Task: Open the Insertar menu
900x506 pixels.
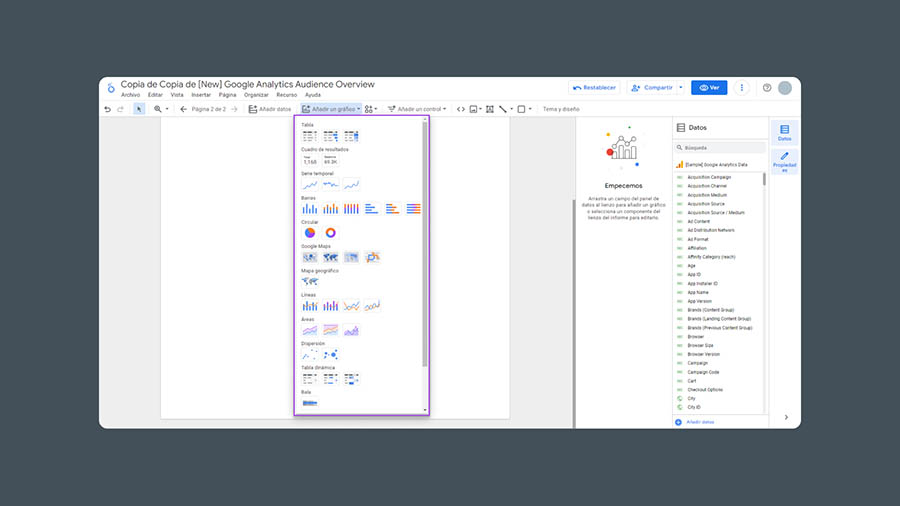Action: [201, 95]
